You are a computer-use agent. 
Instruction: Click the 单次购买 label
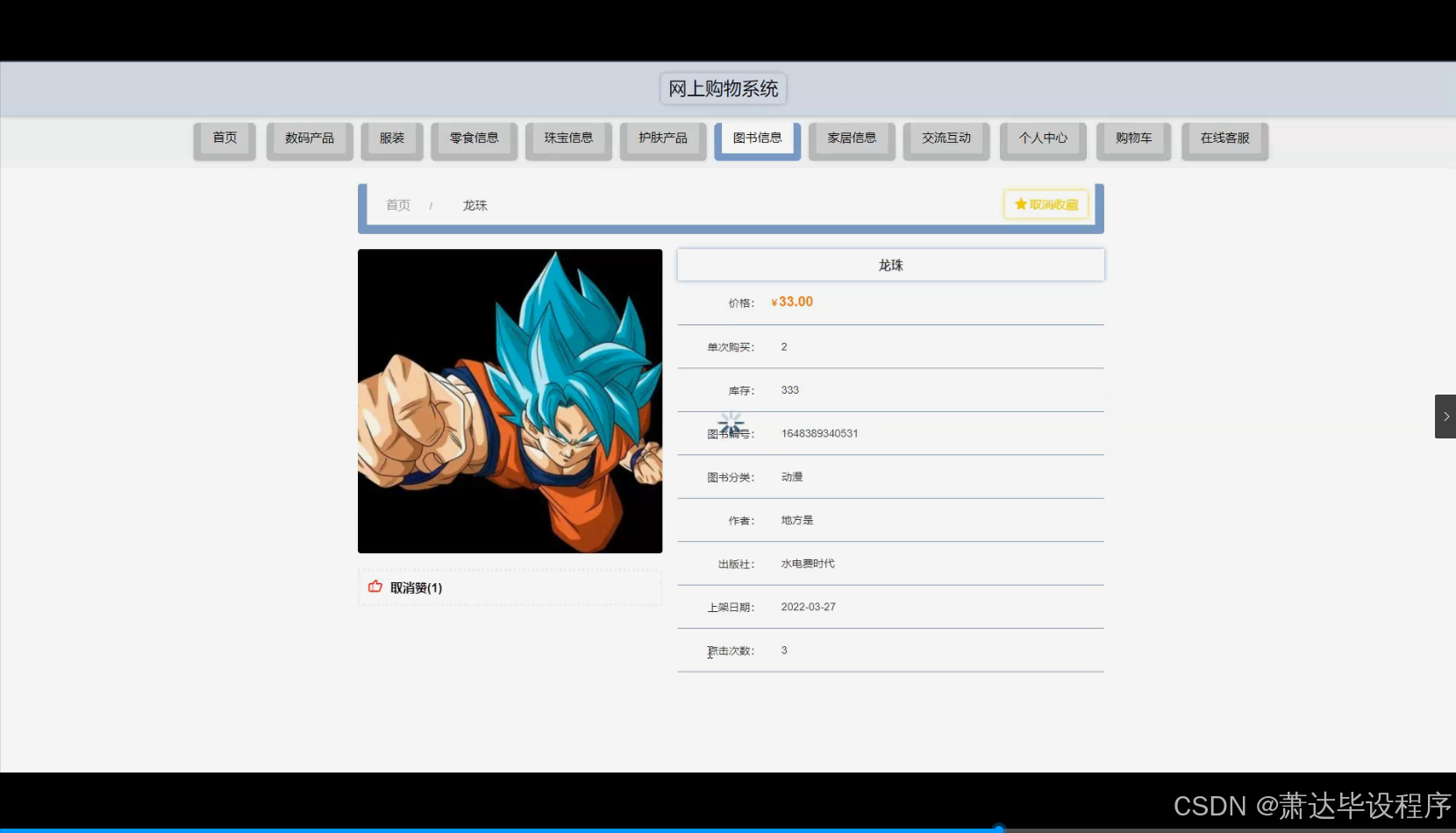pyautogui.click(x=731, y=347)
